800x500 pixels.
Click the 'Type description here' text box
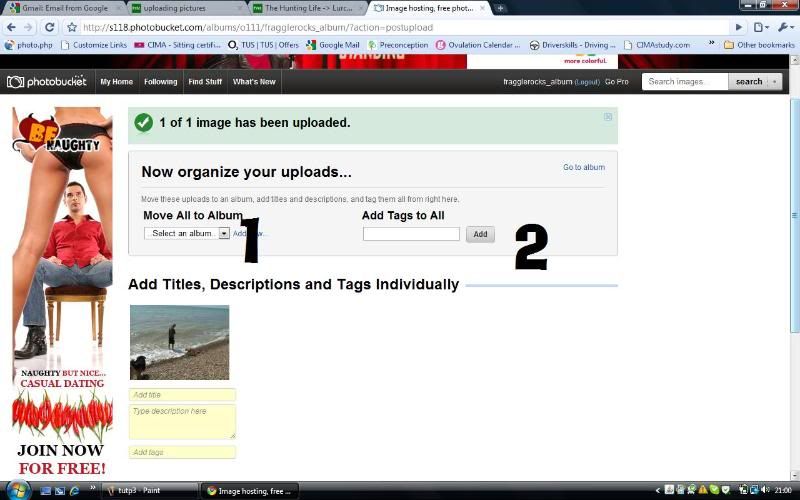182,421
